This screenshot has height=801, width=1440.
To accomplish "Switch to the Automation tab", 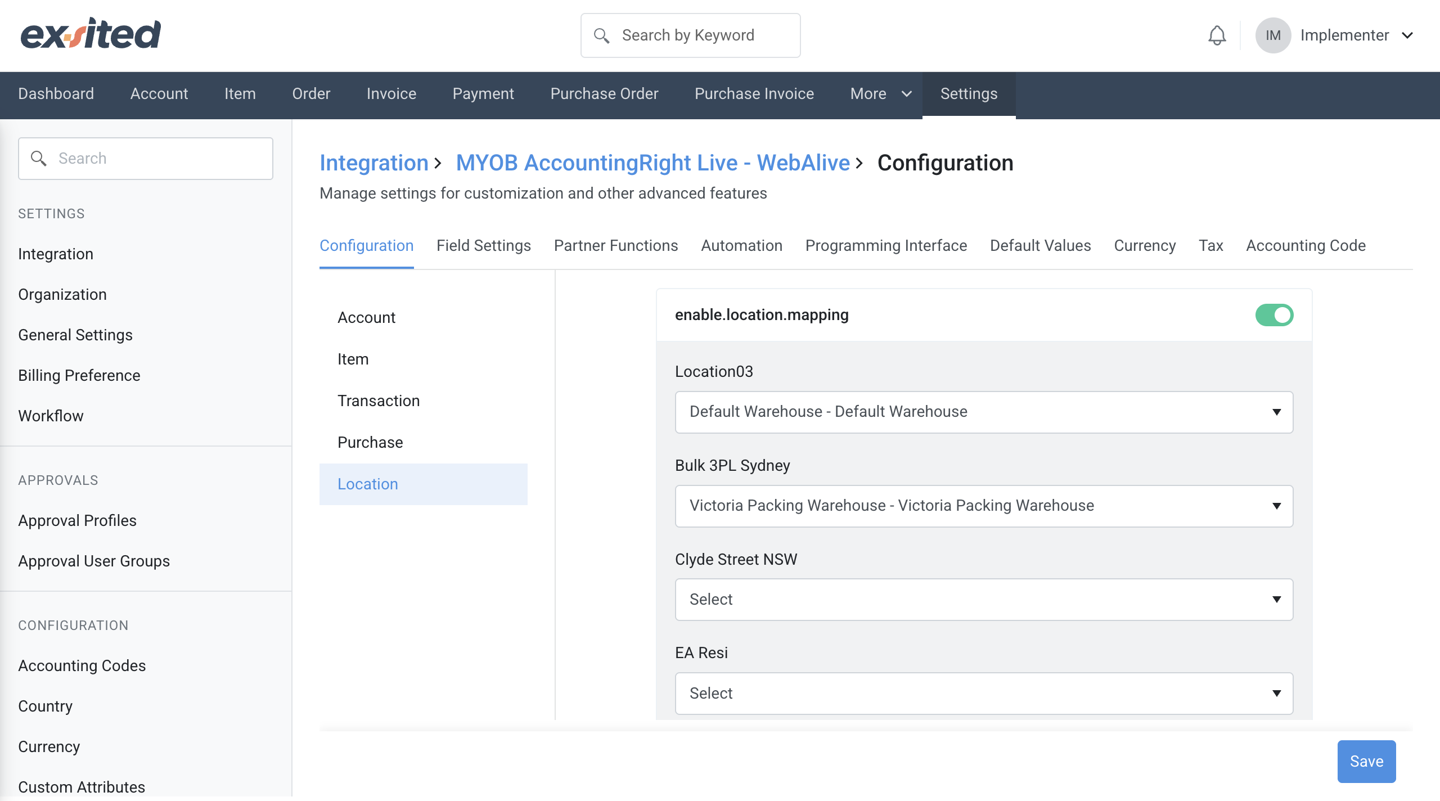I will 741,246.
